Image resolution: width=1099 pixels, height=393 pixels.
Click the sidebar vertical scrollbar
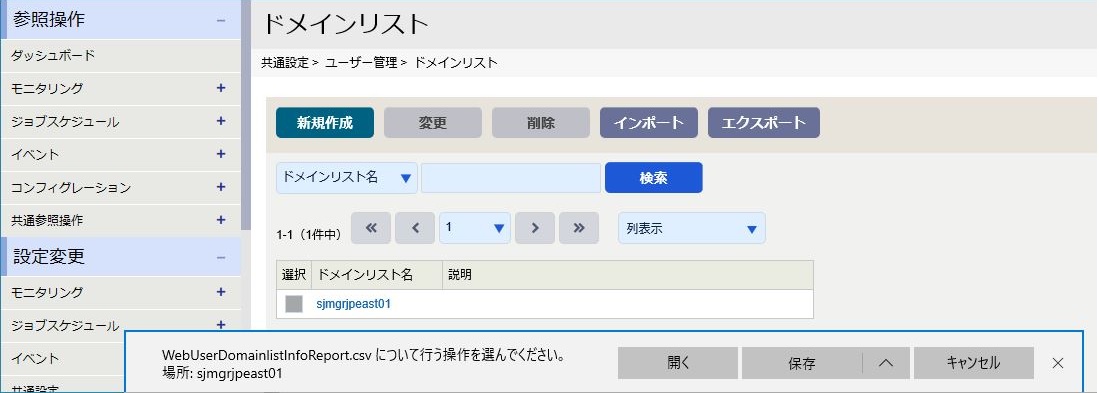point(246,116)
